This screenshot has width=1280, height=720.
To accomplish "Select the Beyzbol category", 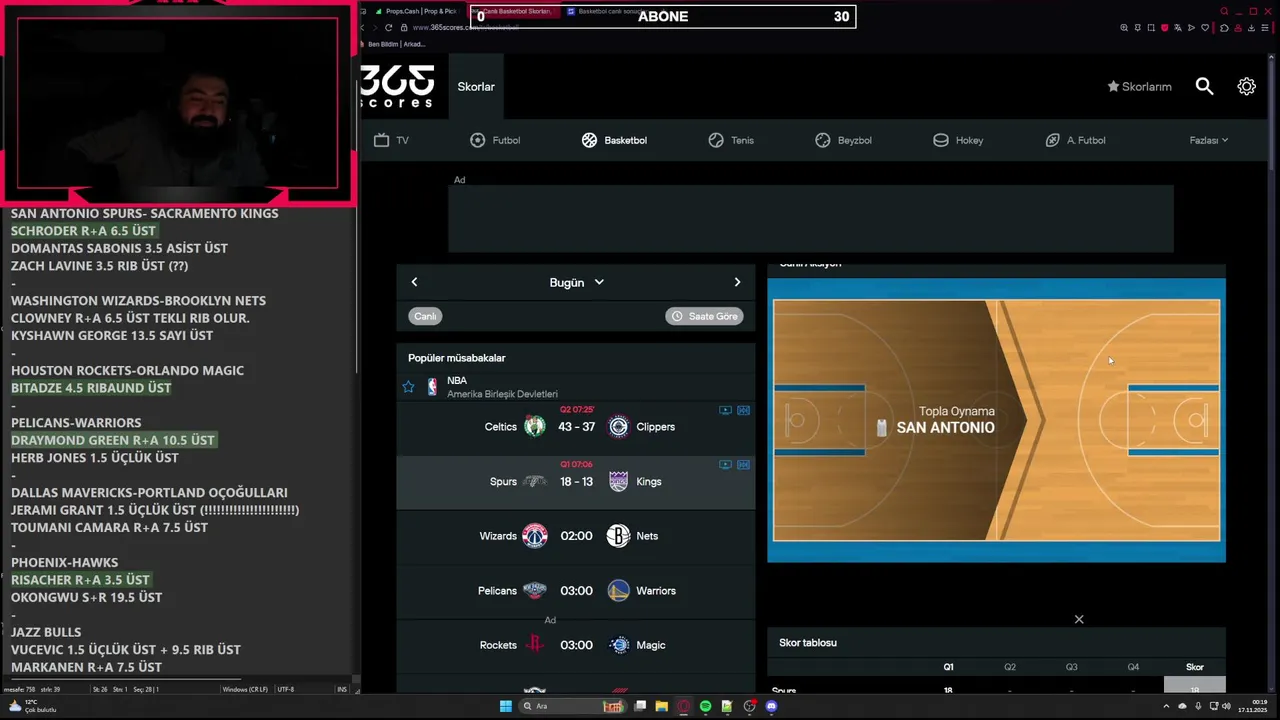I will click(x=843, y=140).
